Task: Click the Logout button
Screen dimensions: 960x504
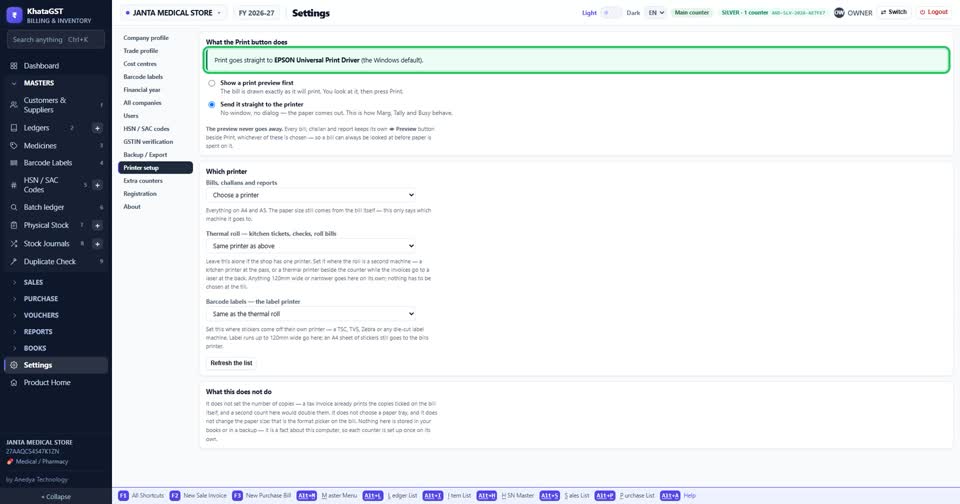Action: click(x=934, y=12)
